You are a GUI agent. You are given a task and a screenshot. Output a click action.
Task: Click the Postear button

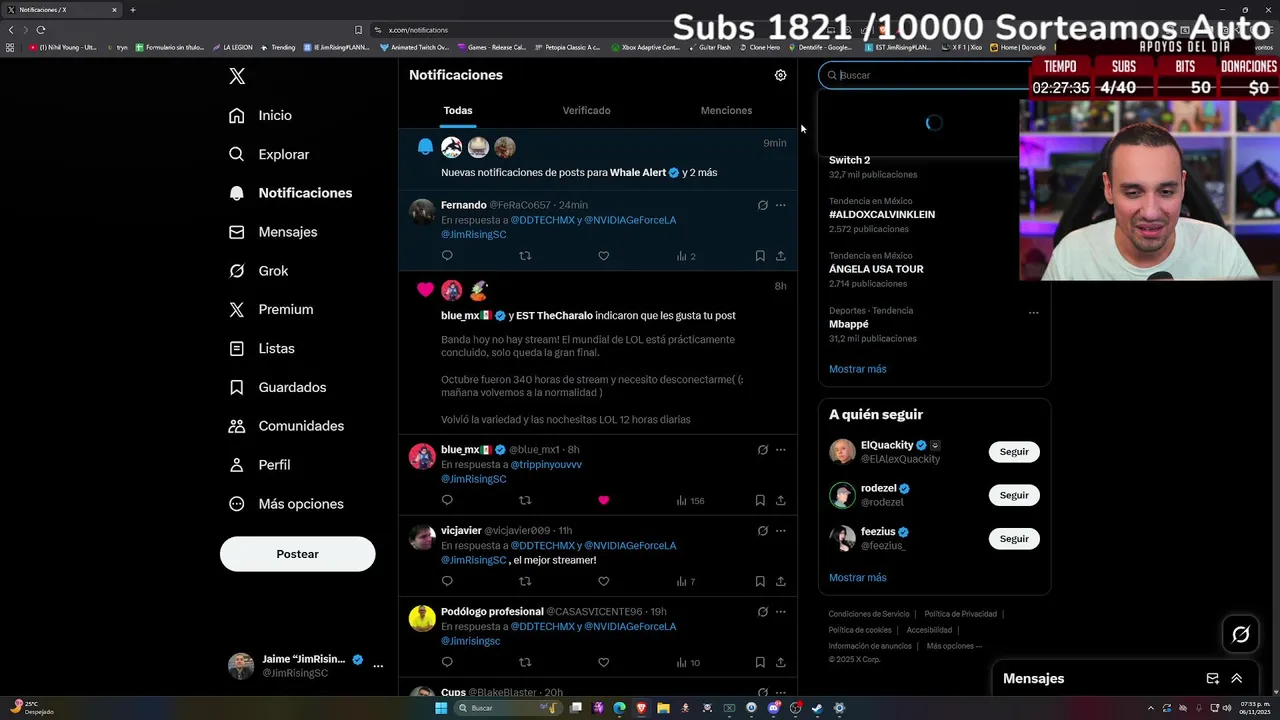(x=298, y=554)
